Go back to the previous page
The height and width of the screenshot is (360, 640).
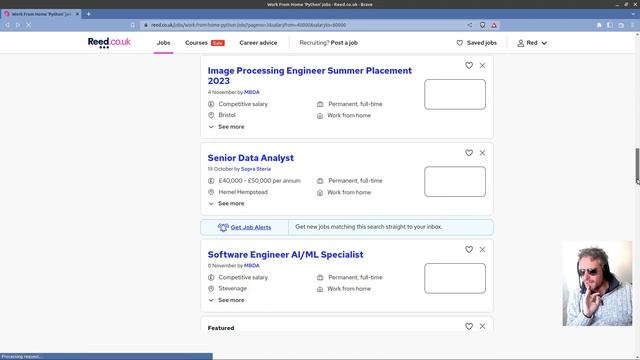point(7,25)
